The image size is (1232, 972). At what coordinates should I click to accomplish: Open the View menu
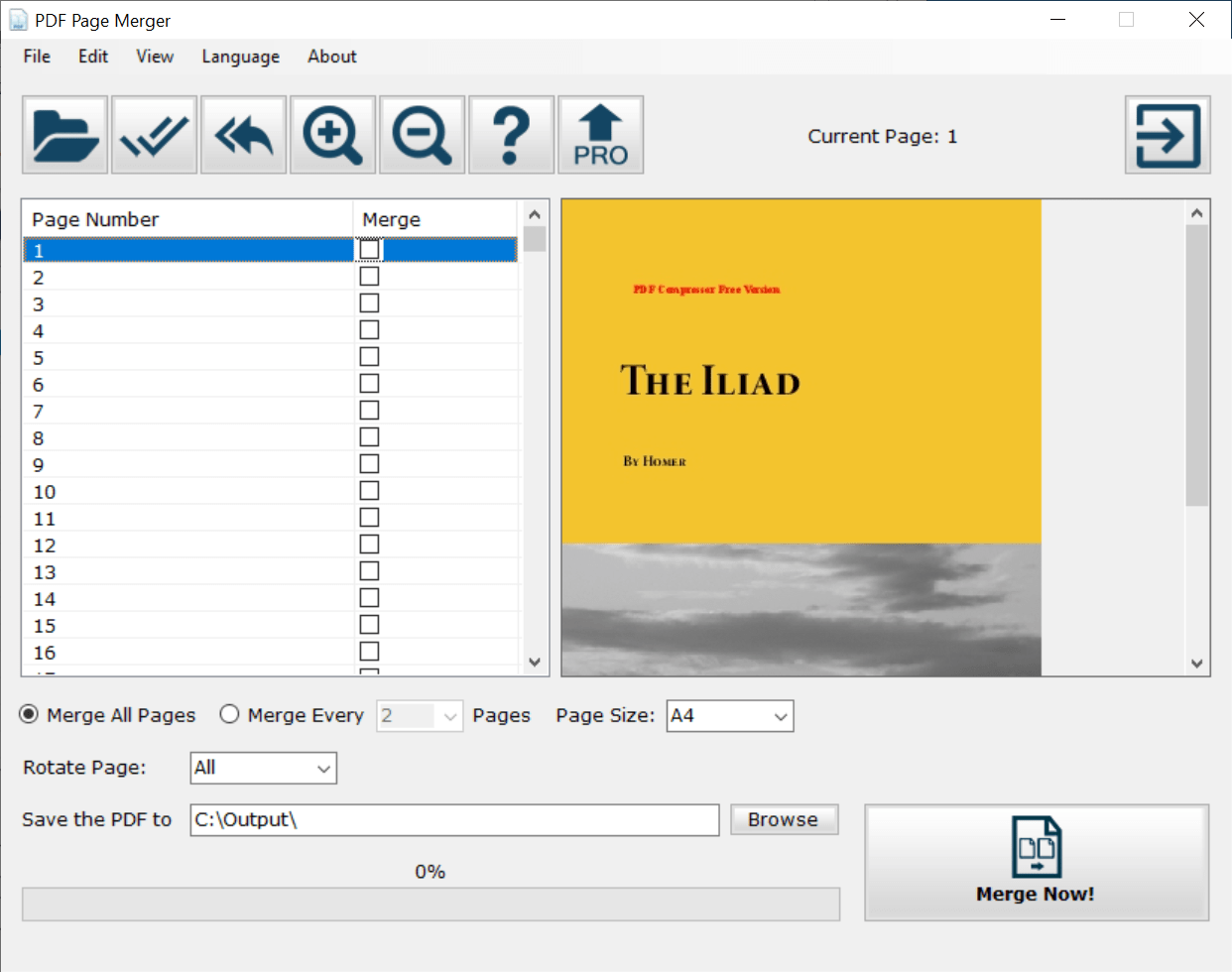[155, 57]
